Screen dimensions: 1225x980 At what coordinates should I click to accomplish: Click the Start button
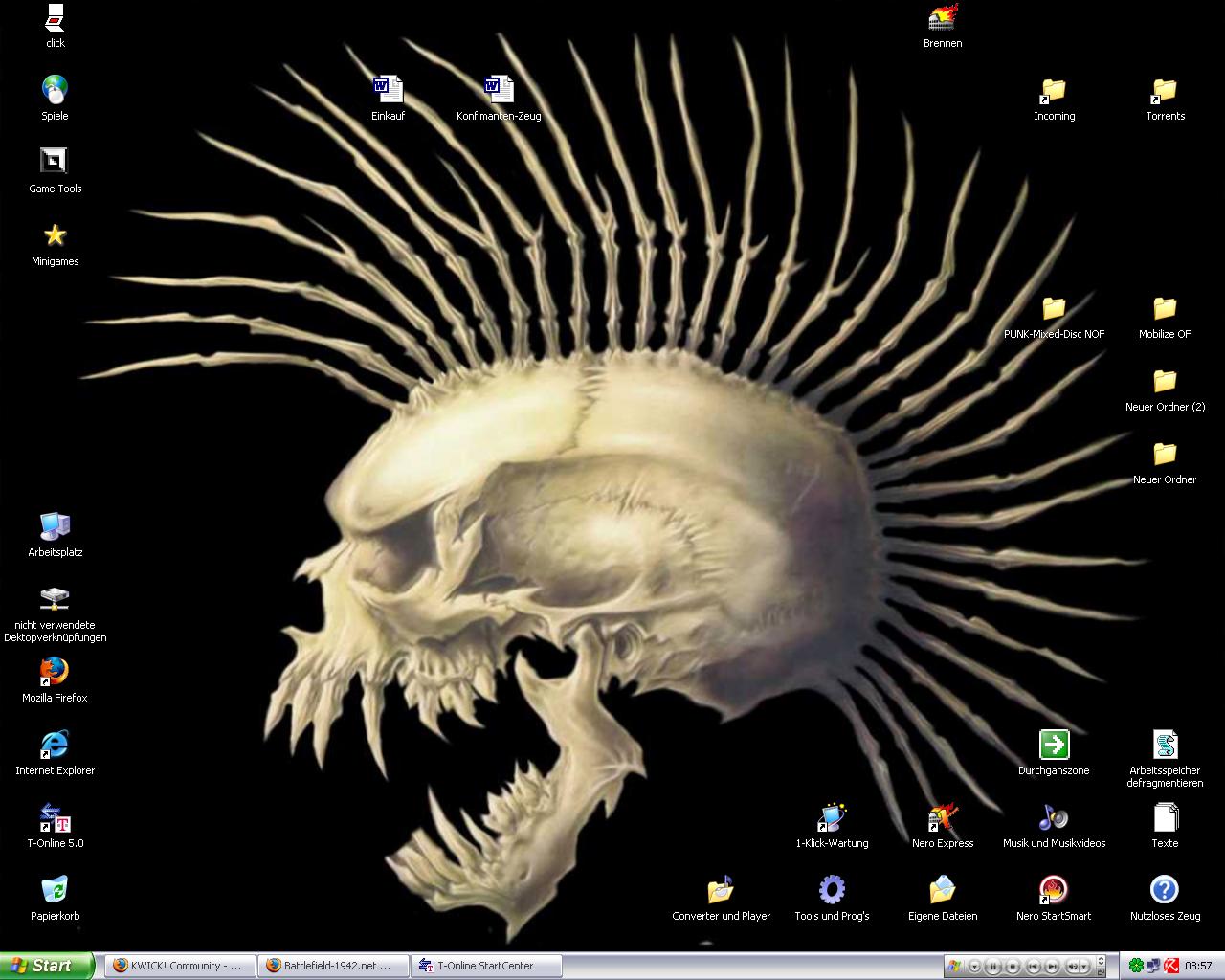click(46, 966)
